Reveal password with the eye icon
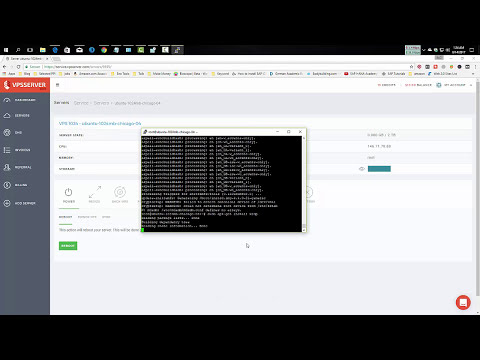Screen dimensions: 480x360 (x=362, y=169)
